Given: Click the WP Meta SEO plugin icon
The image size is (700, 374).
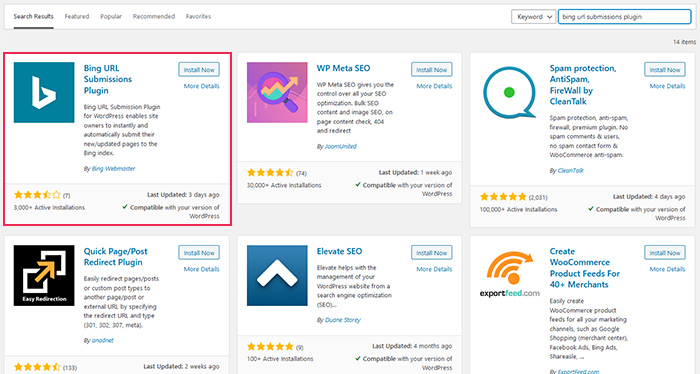Looking at the screenshot, I should click(277, 92).
